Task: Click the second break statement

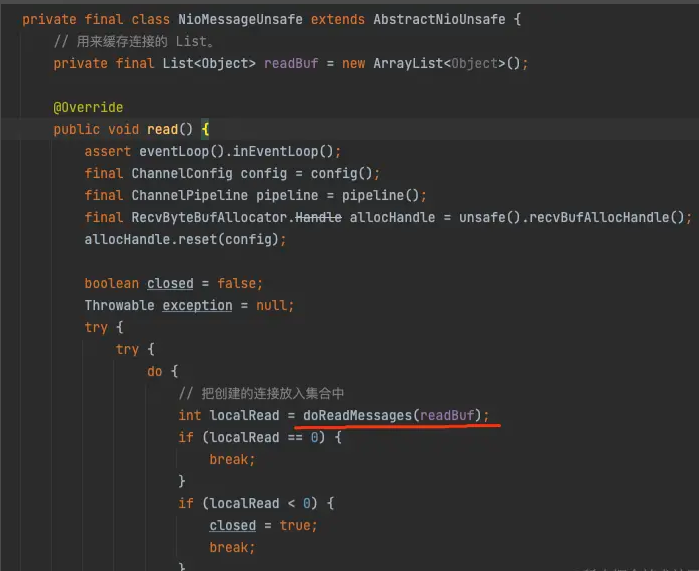Action: (232, 547)
